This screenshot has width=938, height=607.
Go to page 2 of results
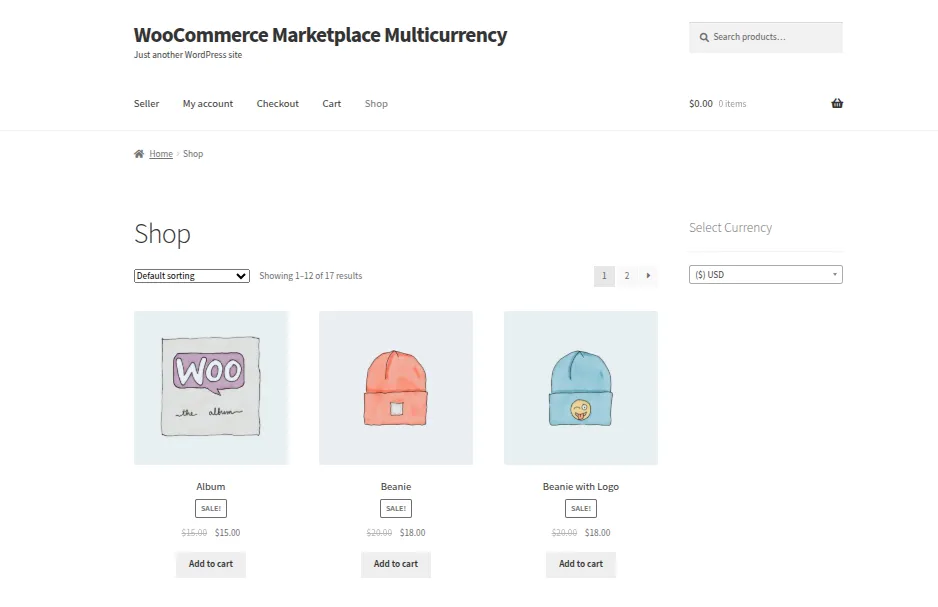[626, 275]
